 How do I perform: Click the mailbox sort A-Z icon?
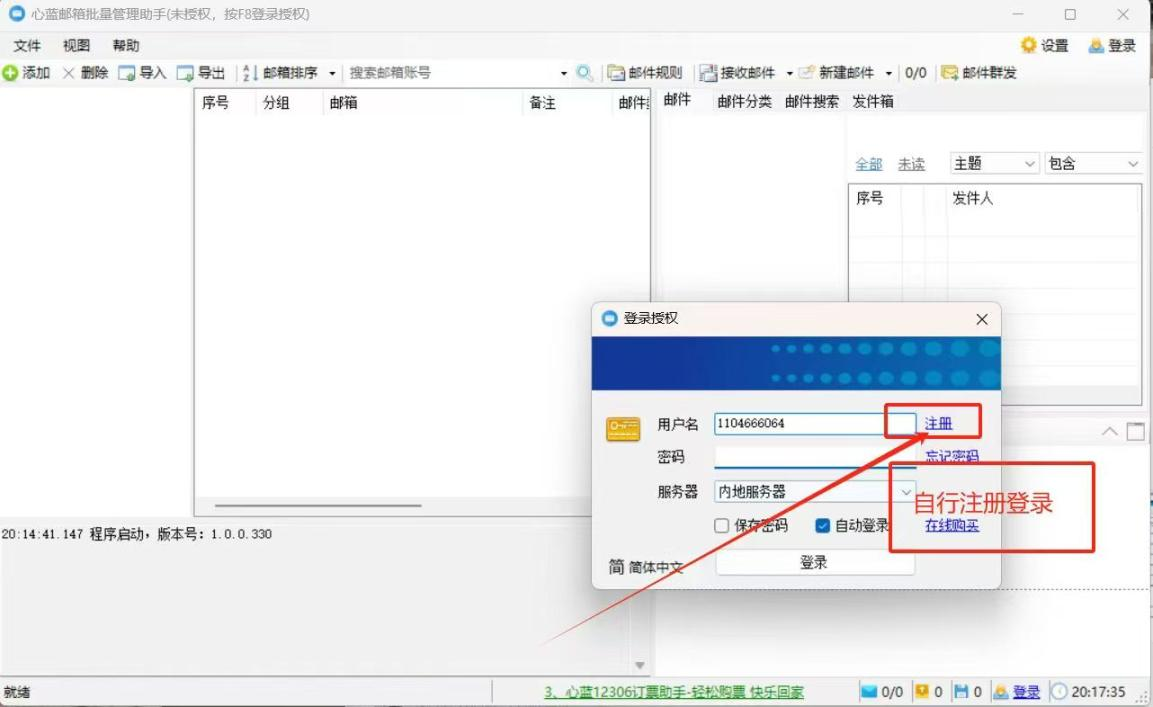click(x=250, y=73)
